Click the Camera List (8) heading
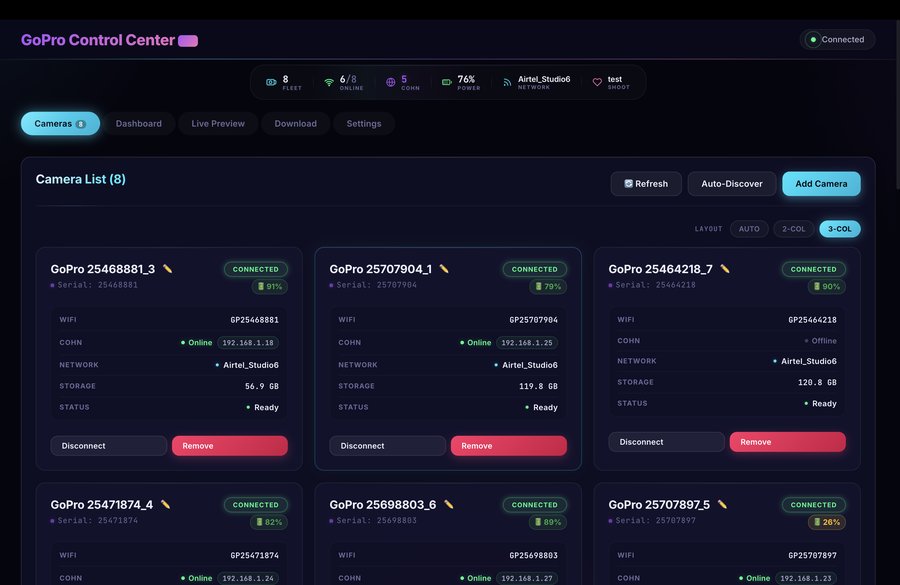Screen dimensions: 900x585 click(80, 179)
